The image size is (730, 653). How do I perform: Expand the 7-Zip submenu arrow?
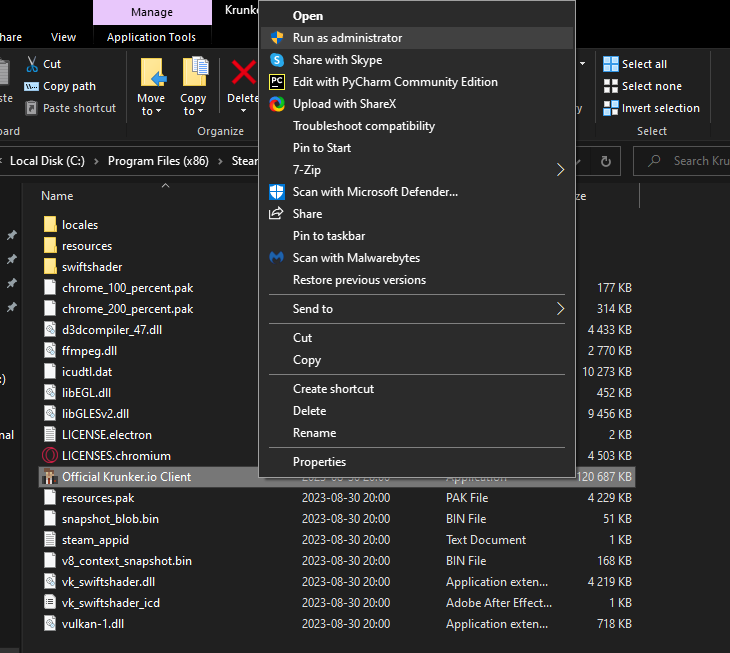[x=561, y=170]
